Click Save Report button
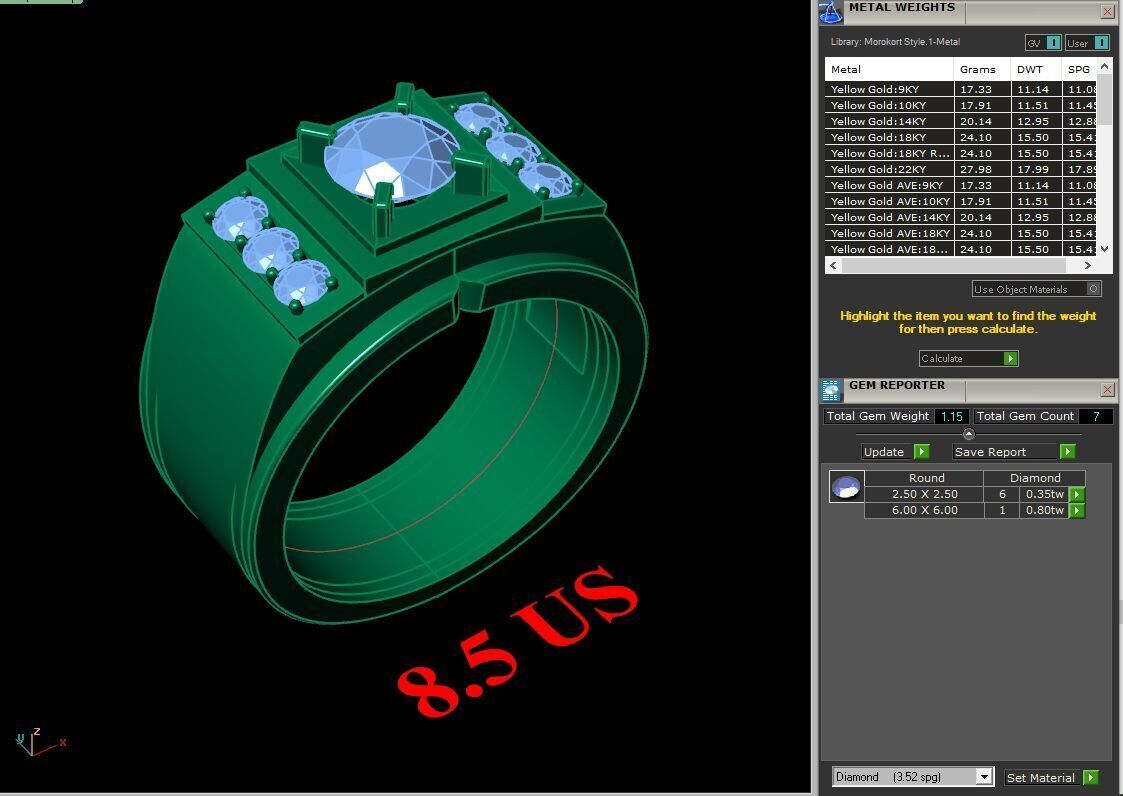The image size is (1123, 796). pos(1006,451)
